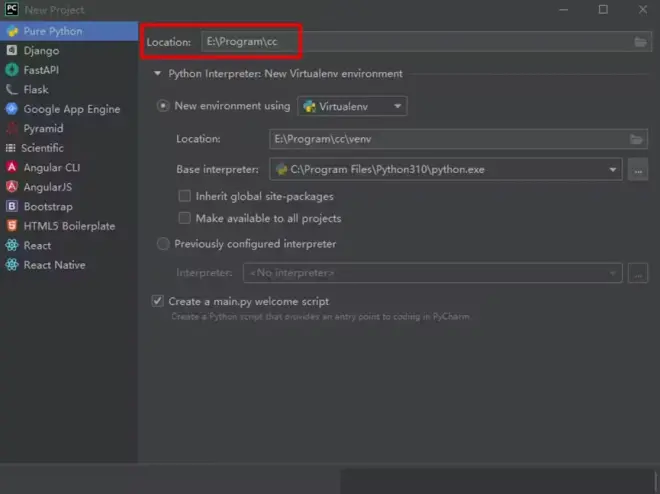Close the New Project dialog

pos(643,9)
